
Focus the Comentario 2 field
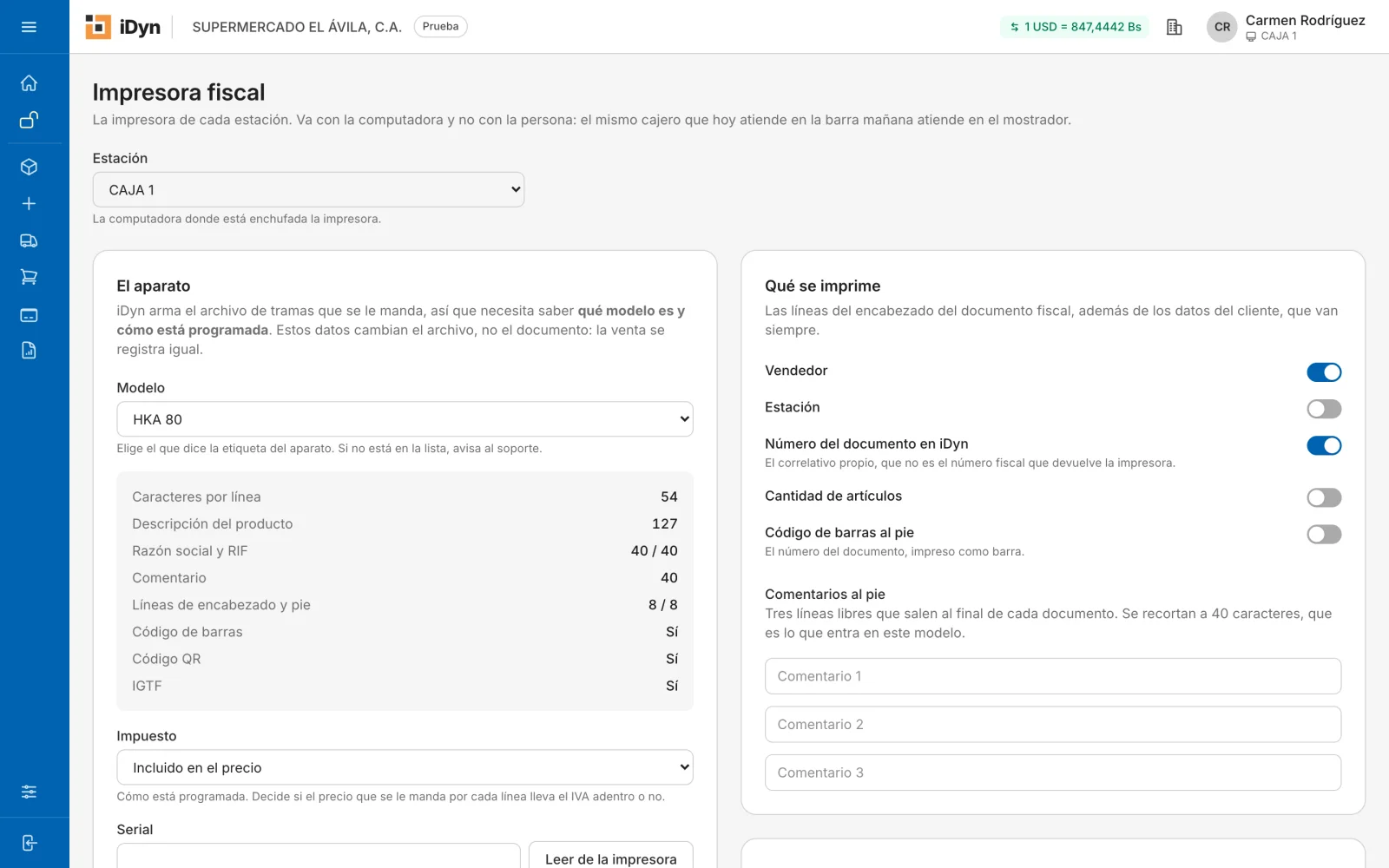pos(1052,724)
